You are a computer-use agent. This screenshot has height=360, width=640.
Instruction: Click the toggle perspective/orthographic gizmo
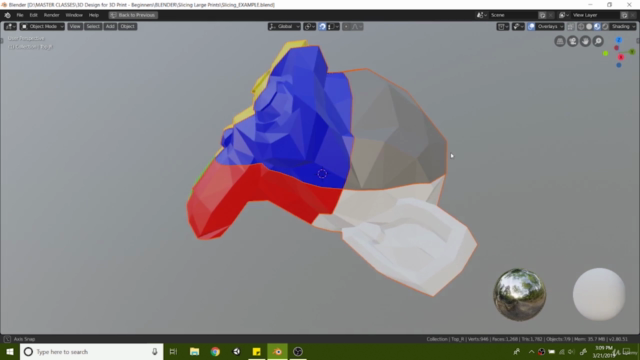pos(560,41)
